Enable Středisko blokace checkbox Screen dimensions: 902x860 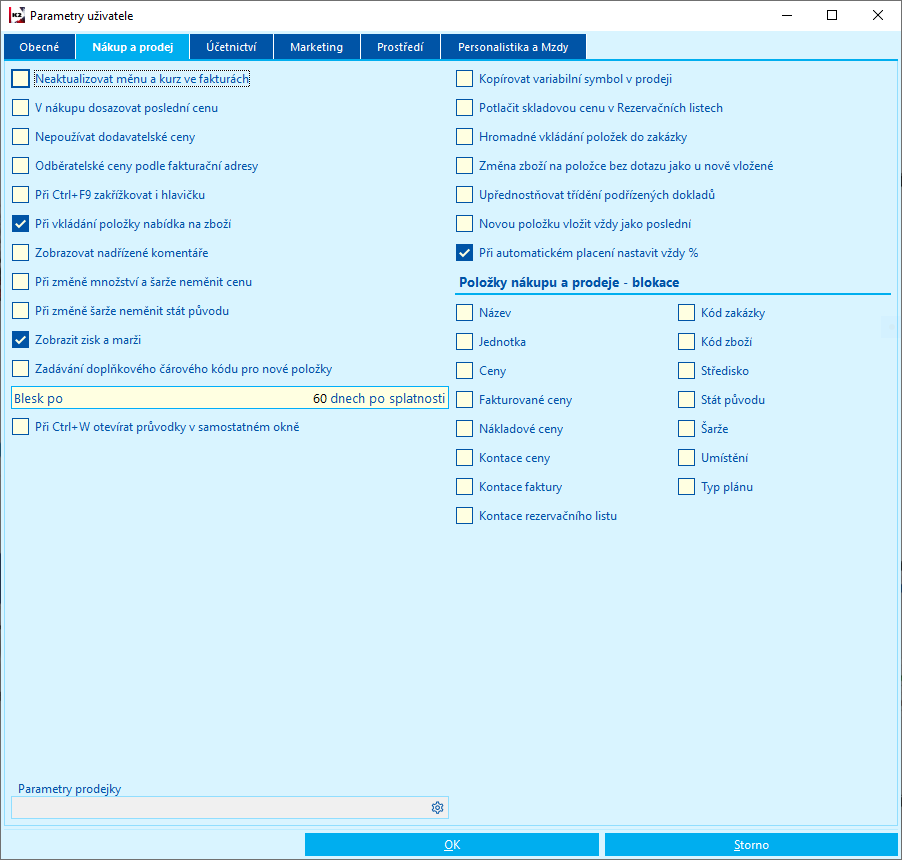(686, 370)
